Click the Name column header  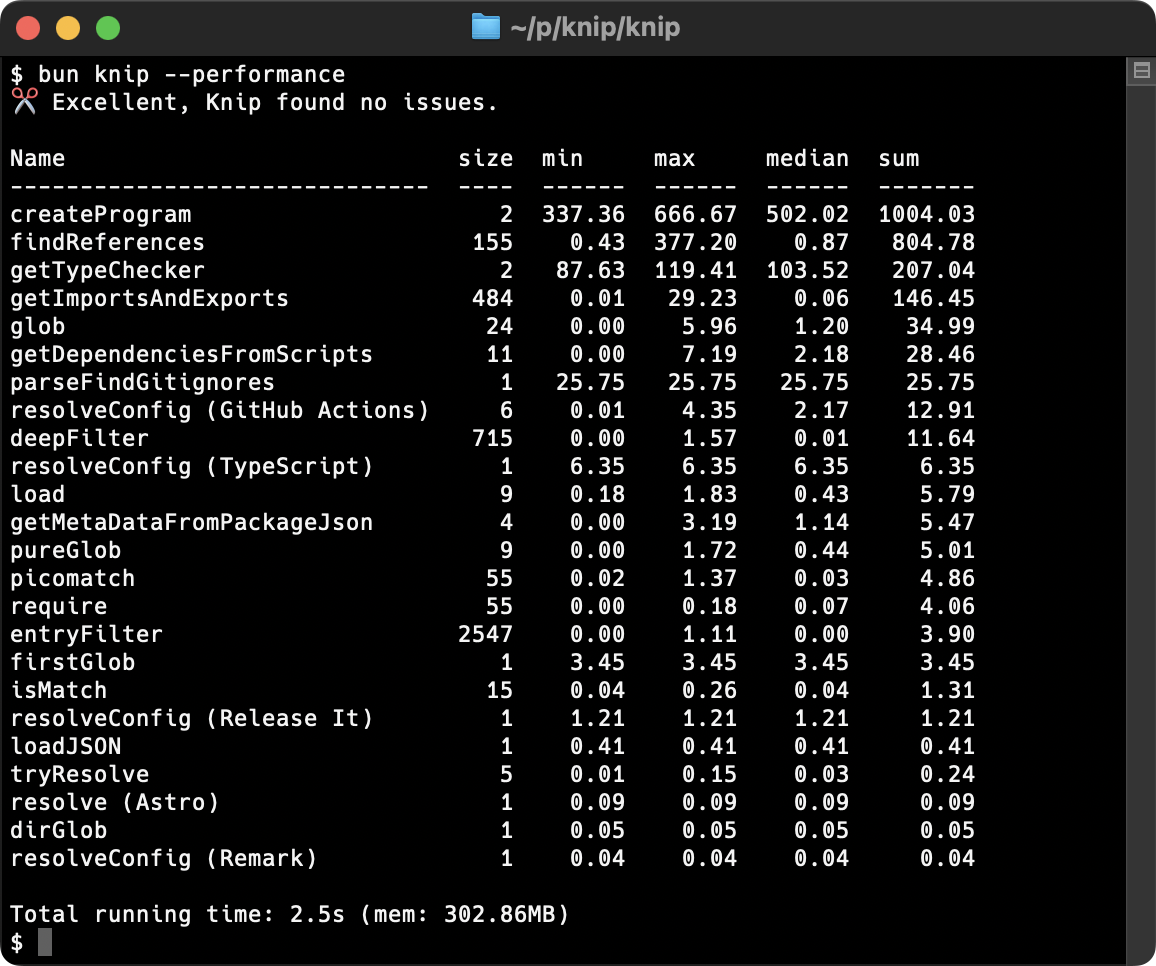click(x=38, y=158)
